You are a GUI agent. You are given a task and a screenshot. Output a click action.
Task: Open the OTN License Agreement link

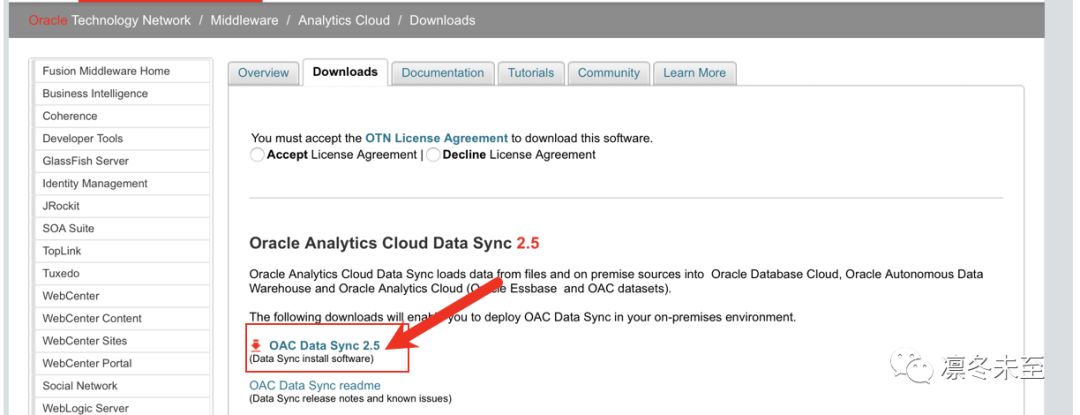coord(436,138)
